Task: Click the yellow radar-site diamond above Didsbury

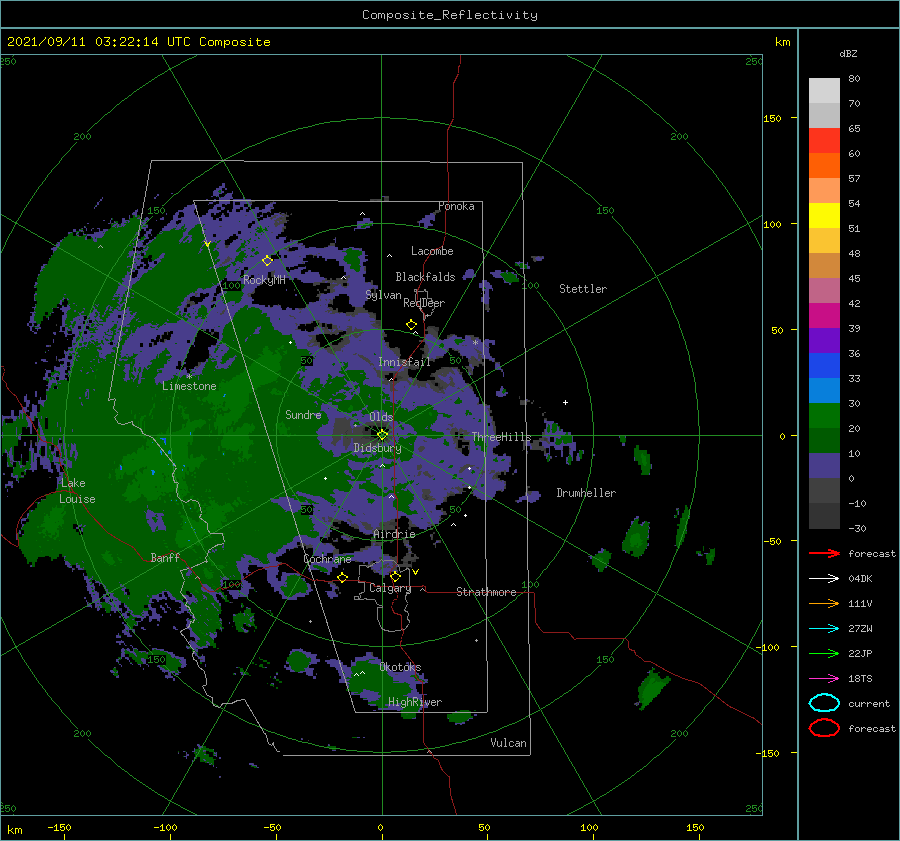Action: 382,435
